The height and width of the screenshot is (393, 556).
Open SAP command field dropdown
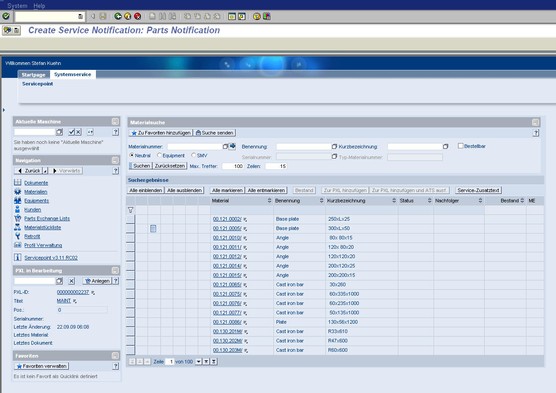80,16
